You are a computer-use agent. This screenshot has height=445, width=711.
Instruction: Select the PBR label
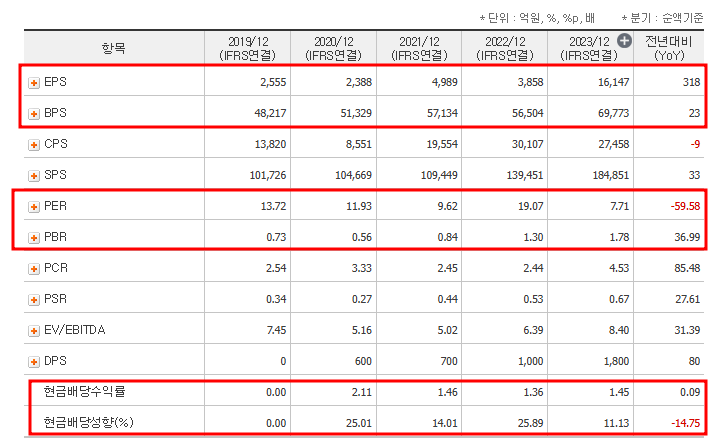[55, 237]
